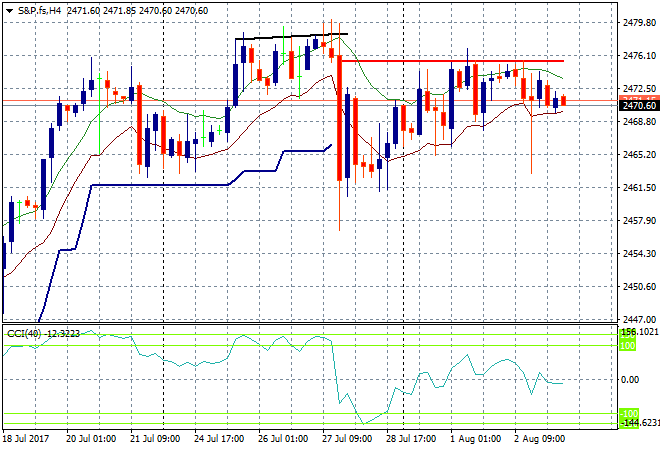Image resolution: width=660 pixels, height=450 pixels.
Task: Click the -144.6231 CCI scale value
Action: coord(641,423)
